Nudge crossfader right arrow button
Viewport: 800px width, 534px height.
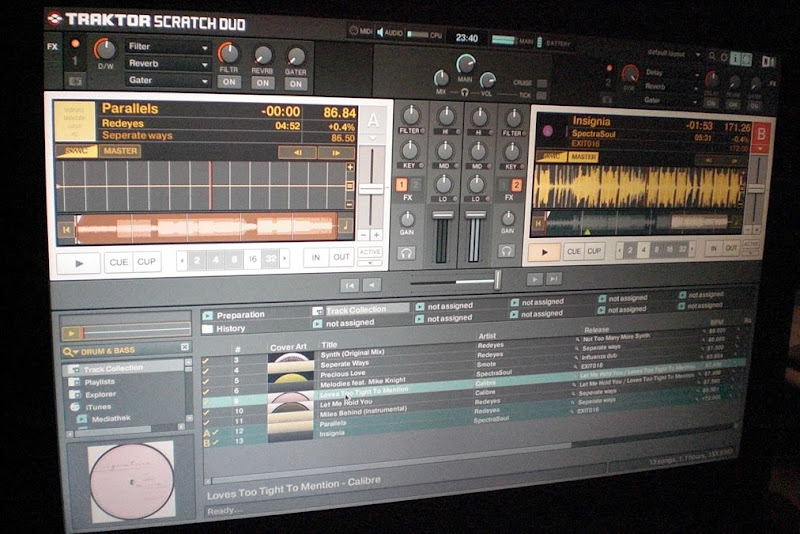coord(534,279)
